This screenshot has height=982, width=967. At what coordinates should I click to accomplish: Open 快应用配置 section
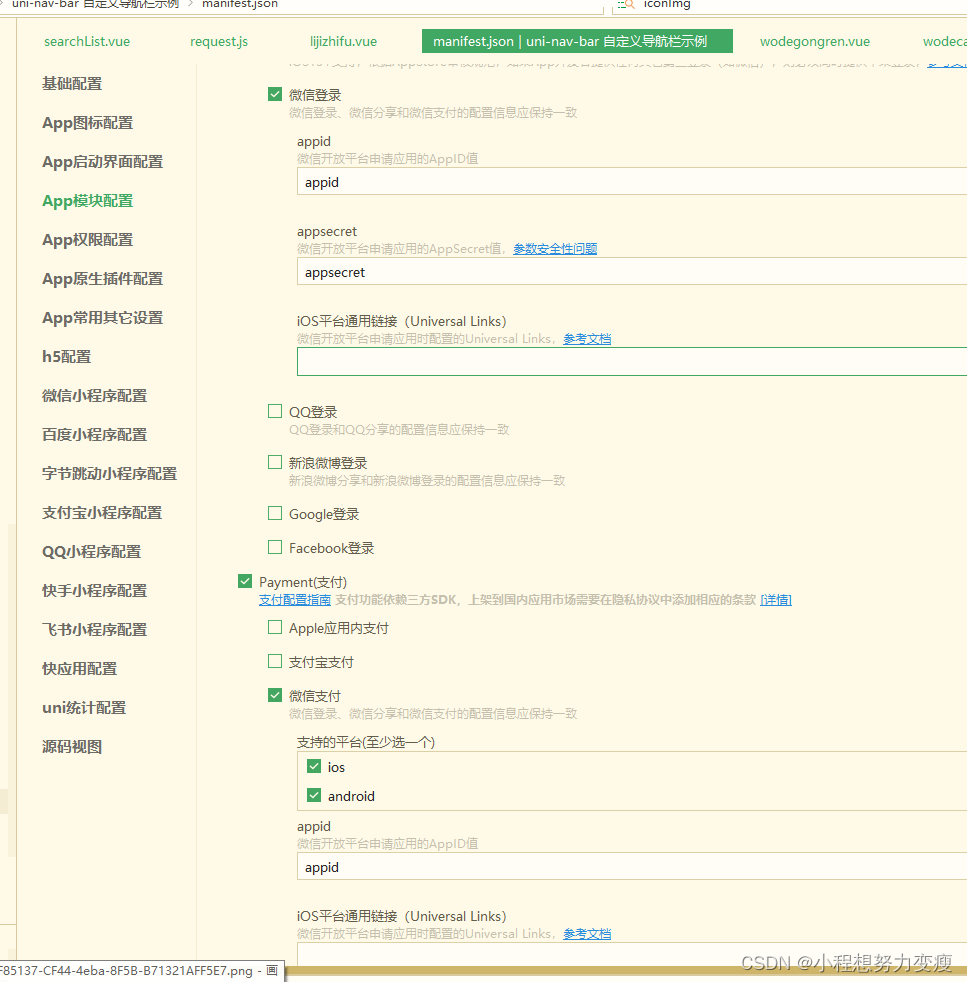(80, 668)
